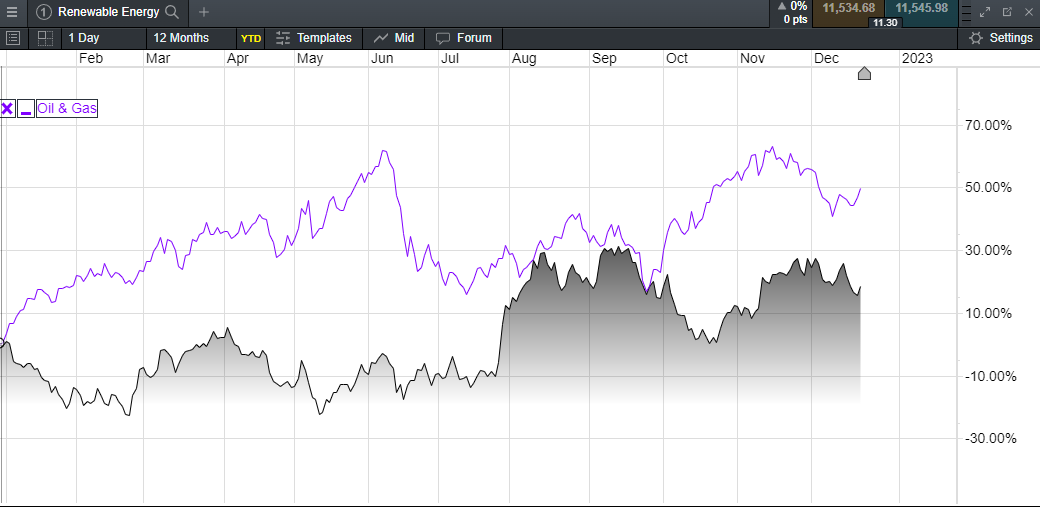Click the timeline position marker near Dec

pos(864,74)
